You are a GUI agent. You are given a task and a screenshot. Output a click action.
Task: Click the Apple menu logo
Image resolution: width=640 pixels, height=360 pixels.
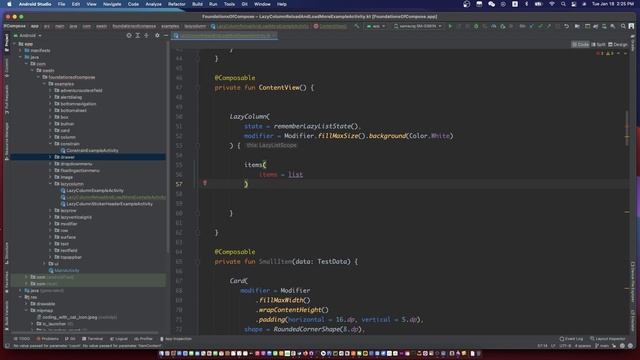point(9,4)
